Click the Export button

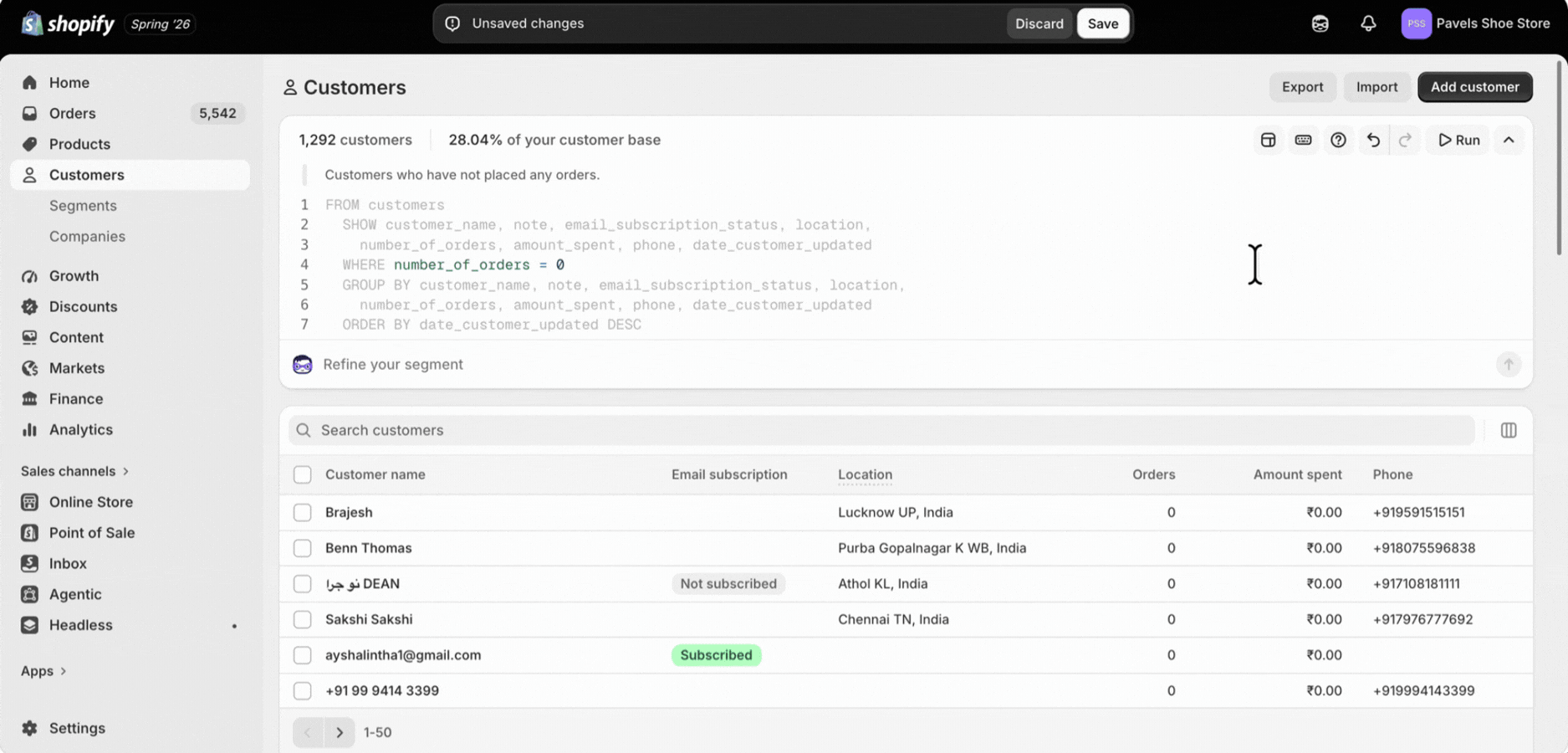click(1302, 87)
